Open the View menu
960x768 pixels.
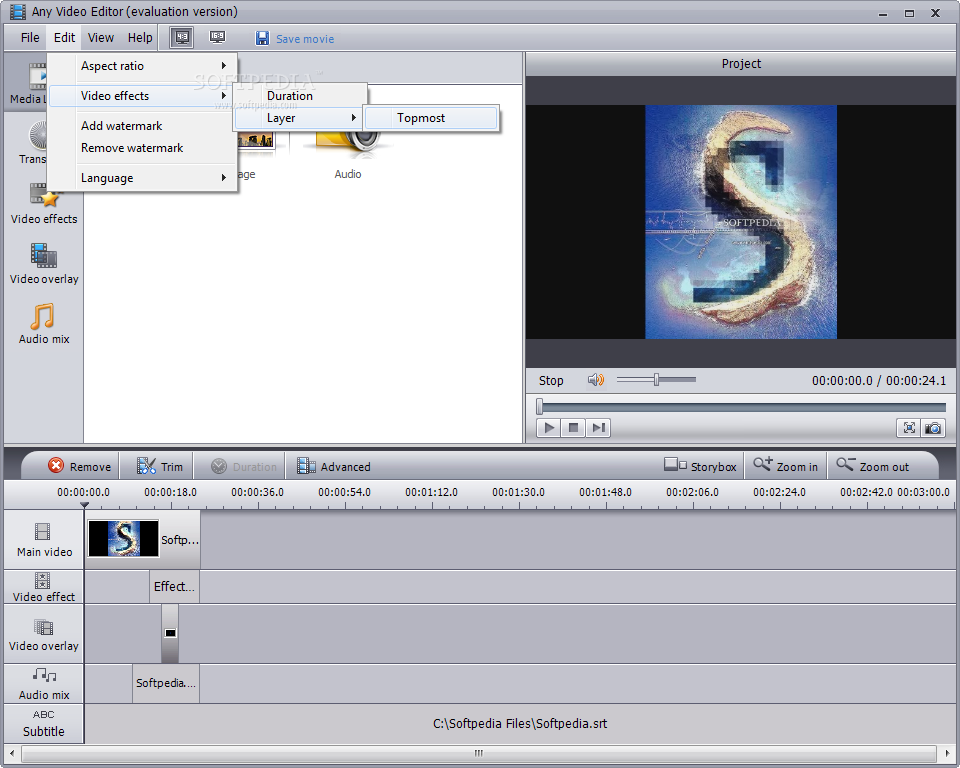click(100, 38)
